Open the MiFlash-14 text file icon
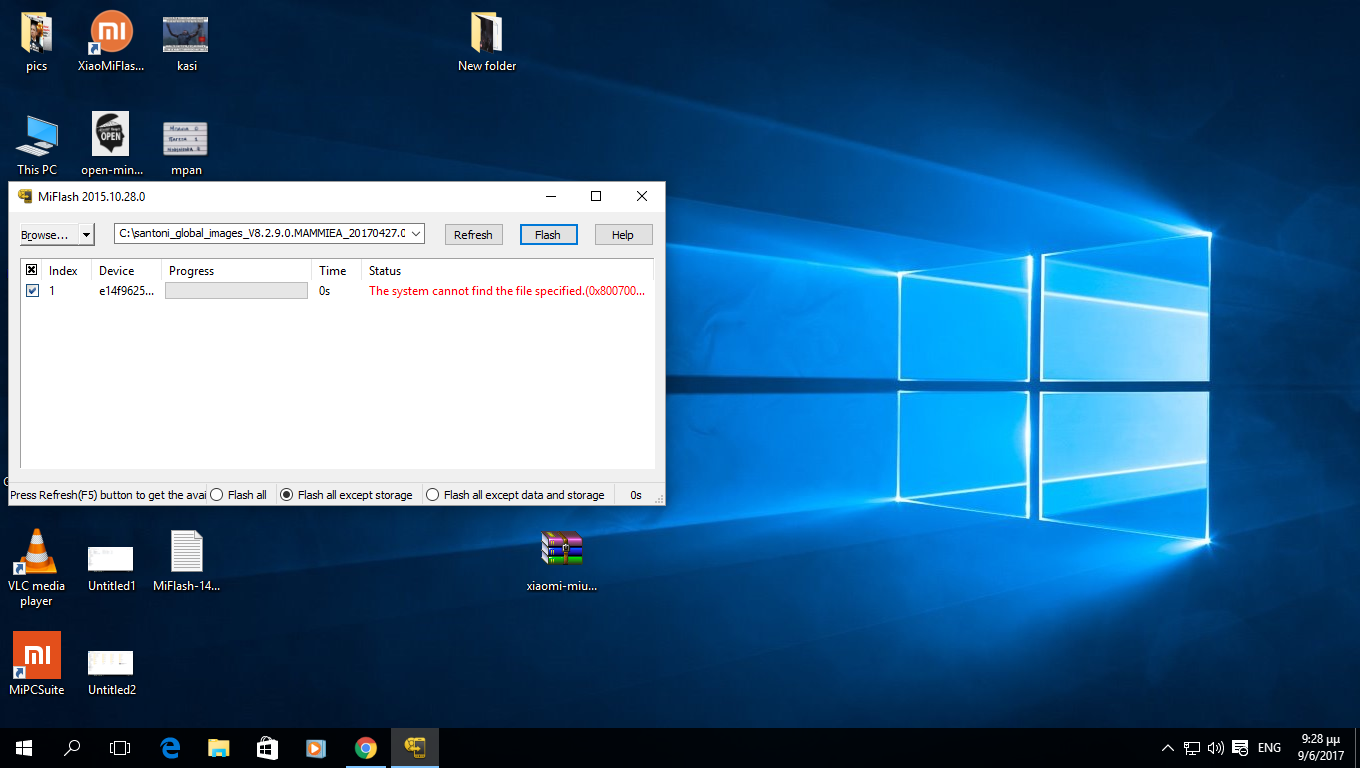The width and height of the screenshot is (1360, 768). click(186, 551)
